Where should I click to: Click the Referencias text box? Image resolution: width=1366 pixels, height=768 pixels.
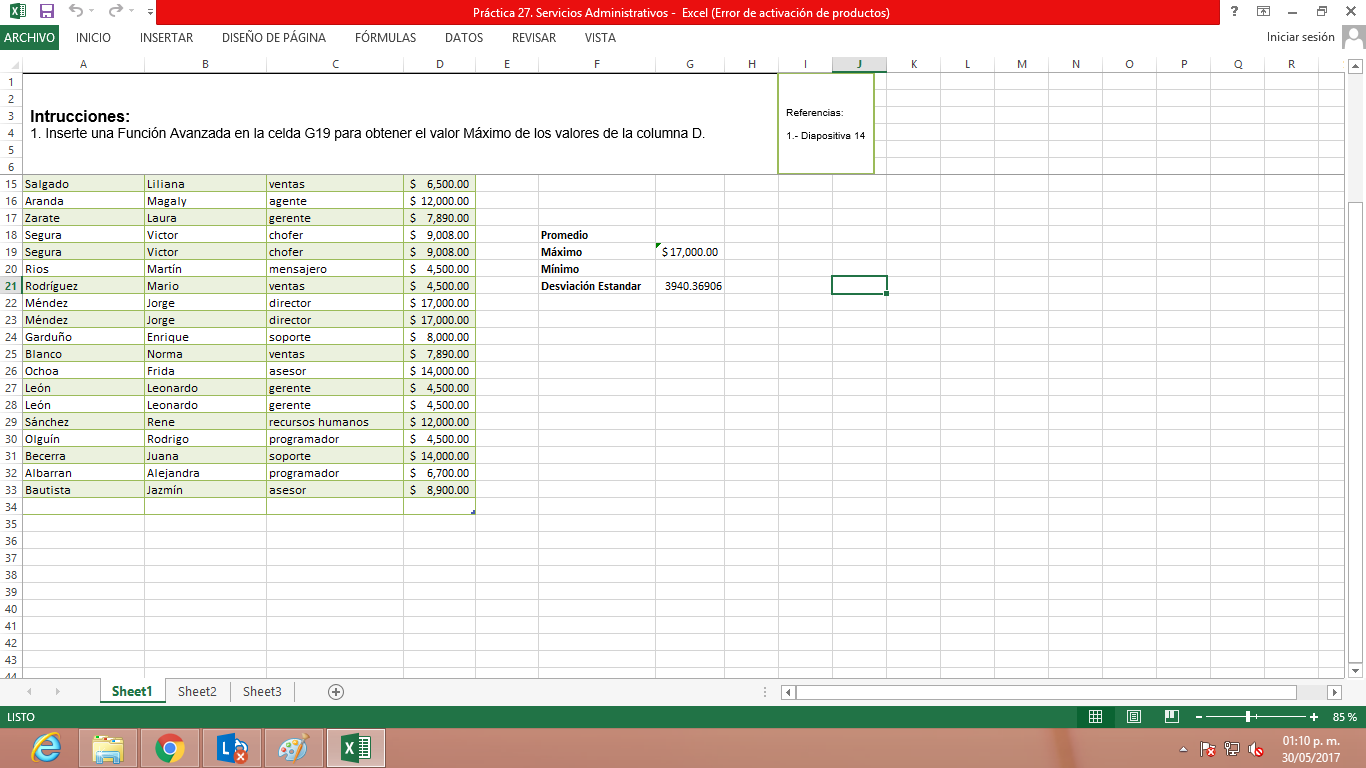pyautogui.click(x=826, y=124)
